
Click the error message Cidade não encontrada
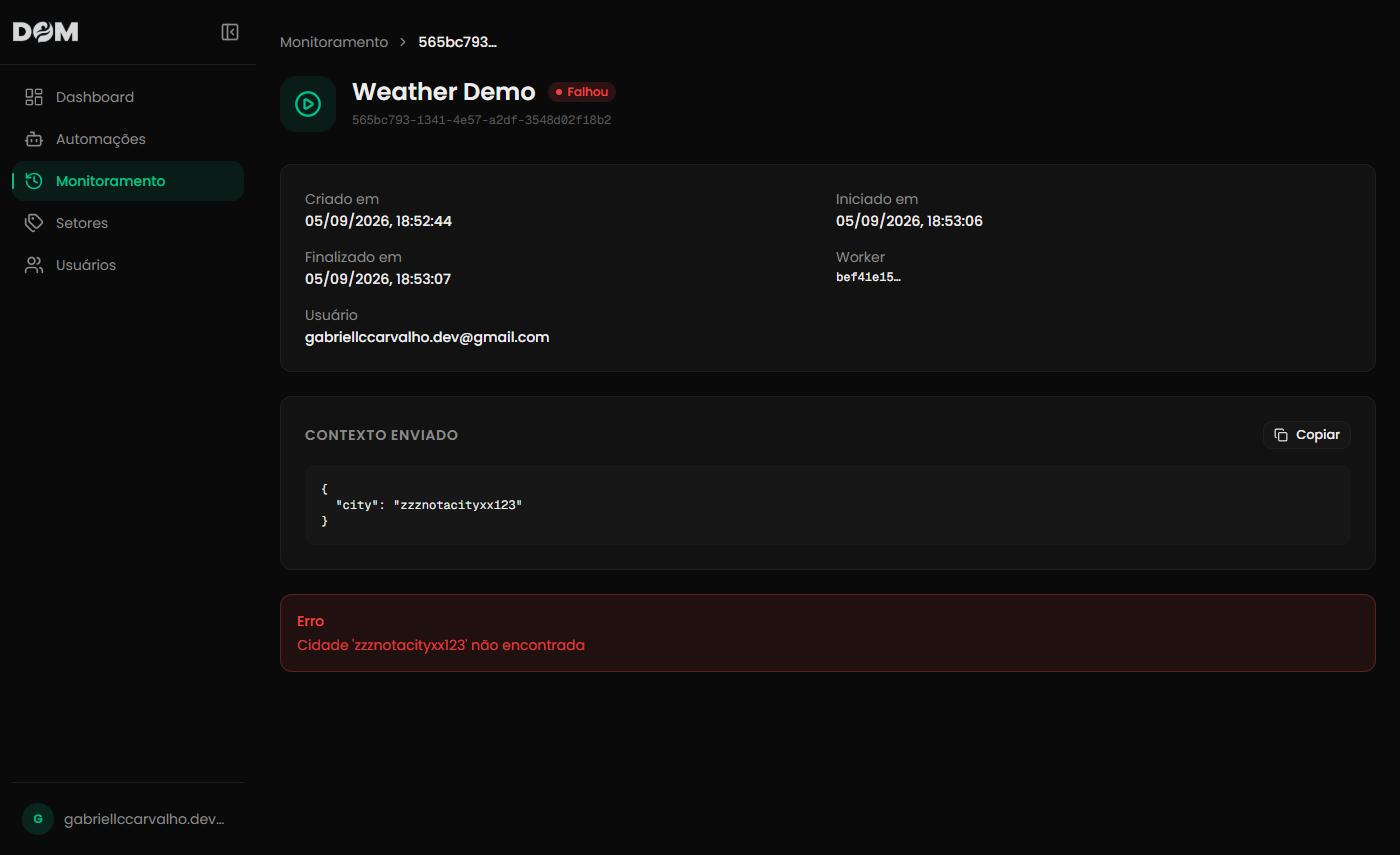[441, 645]
